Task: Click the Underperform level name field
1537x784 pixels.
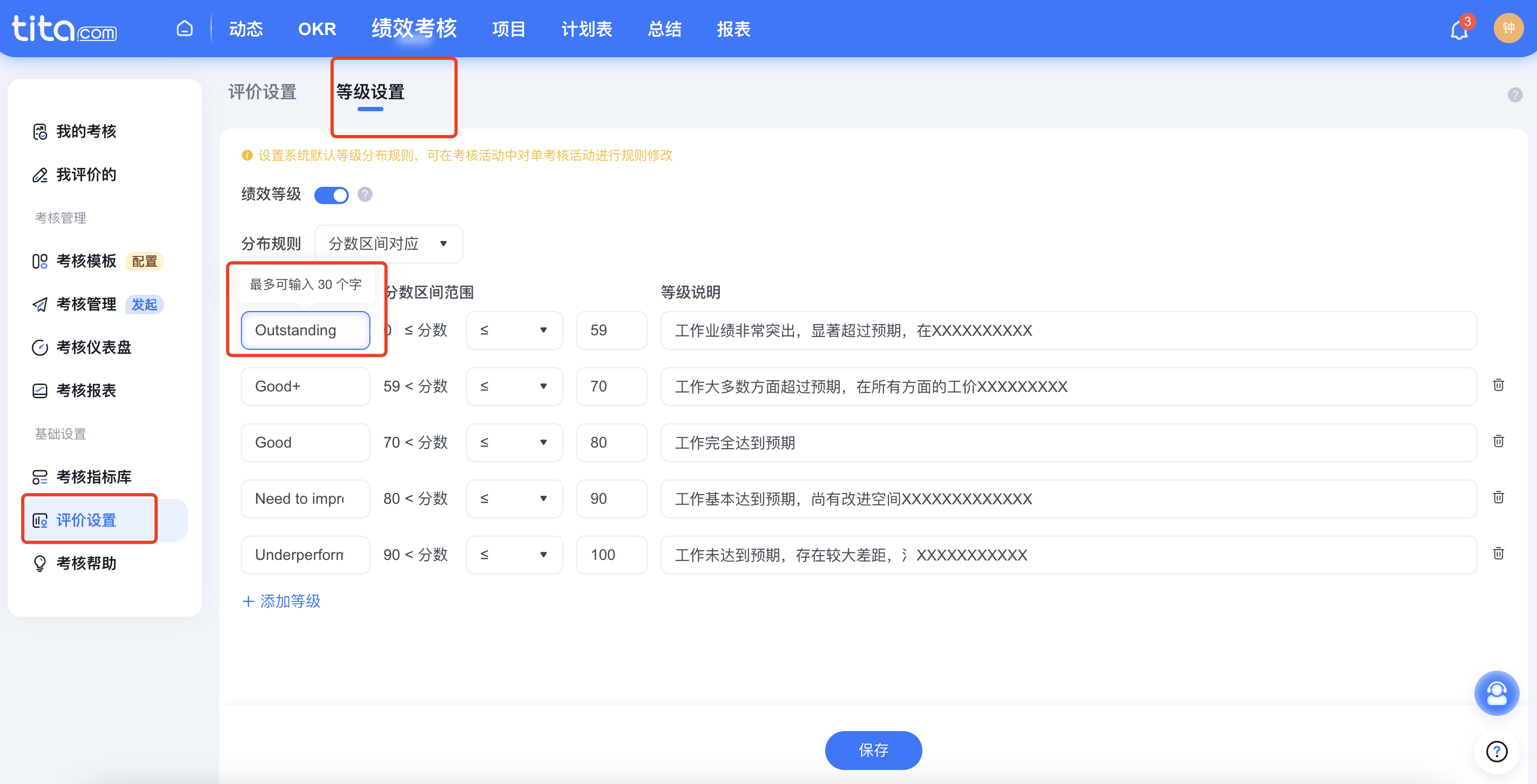Action: 306,555
